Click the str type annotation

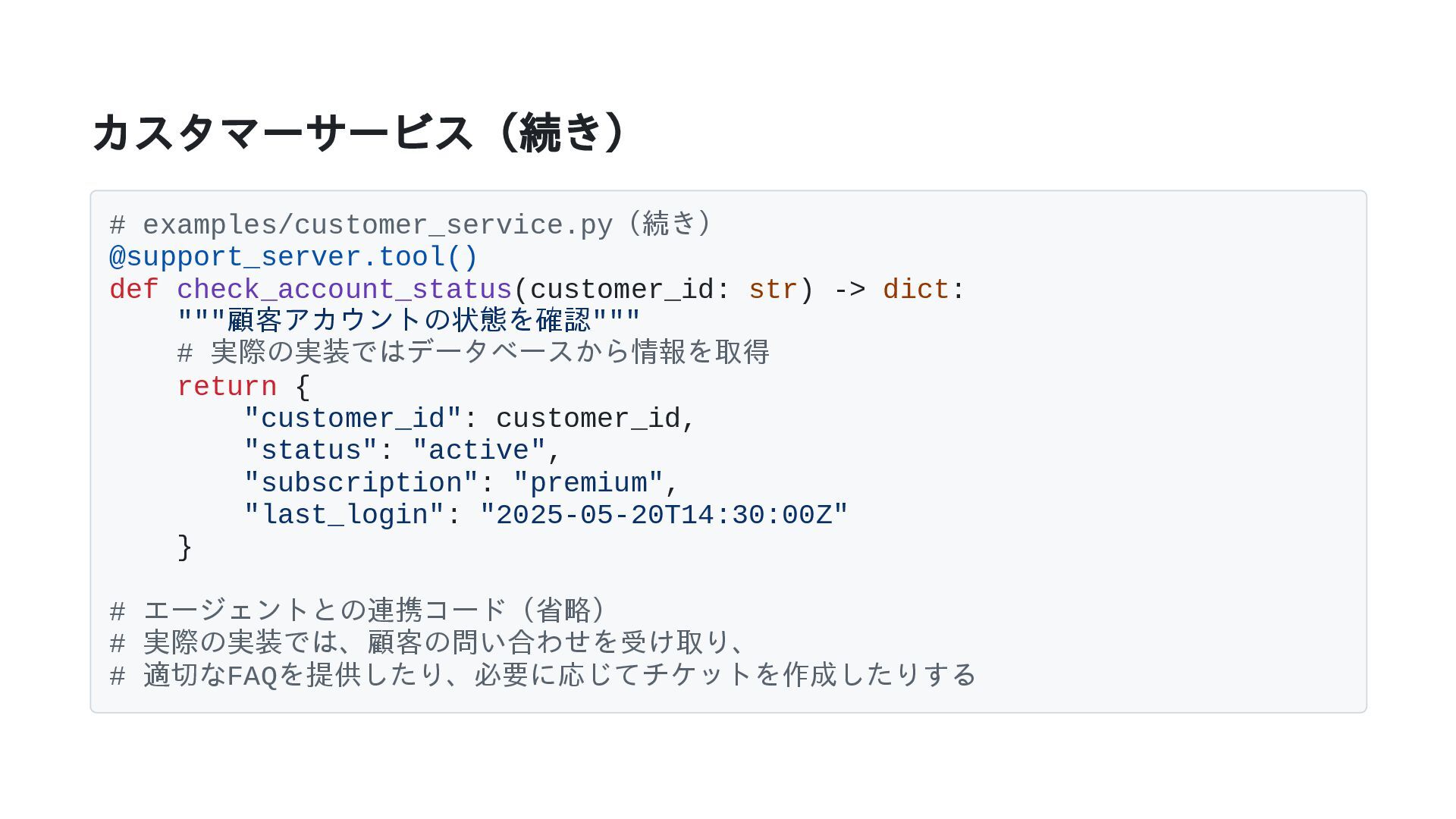772,290
